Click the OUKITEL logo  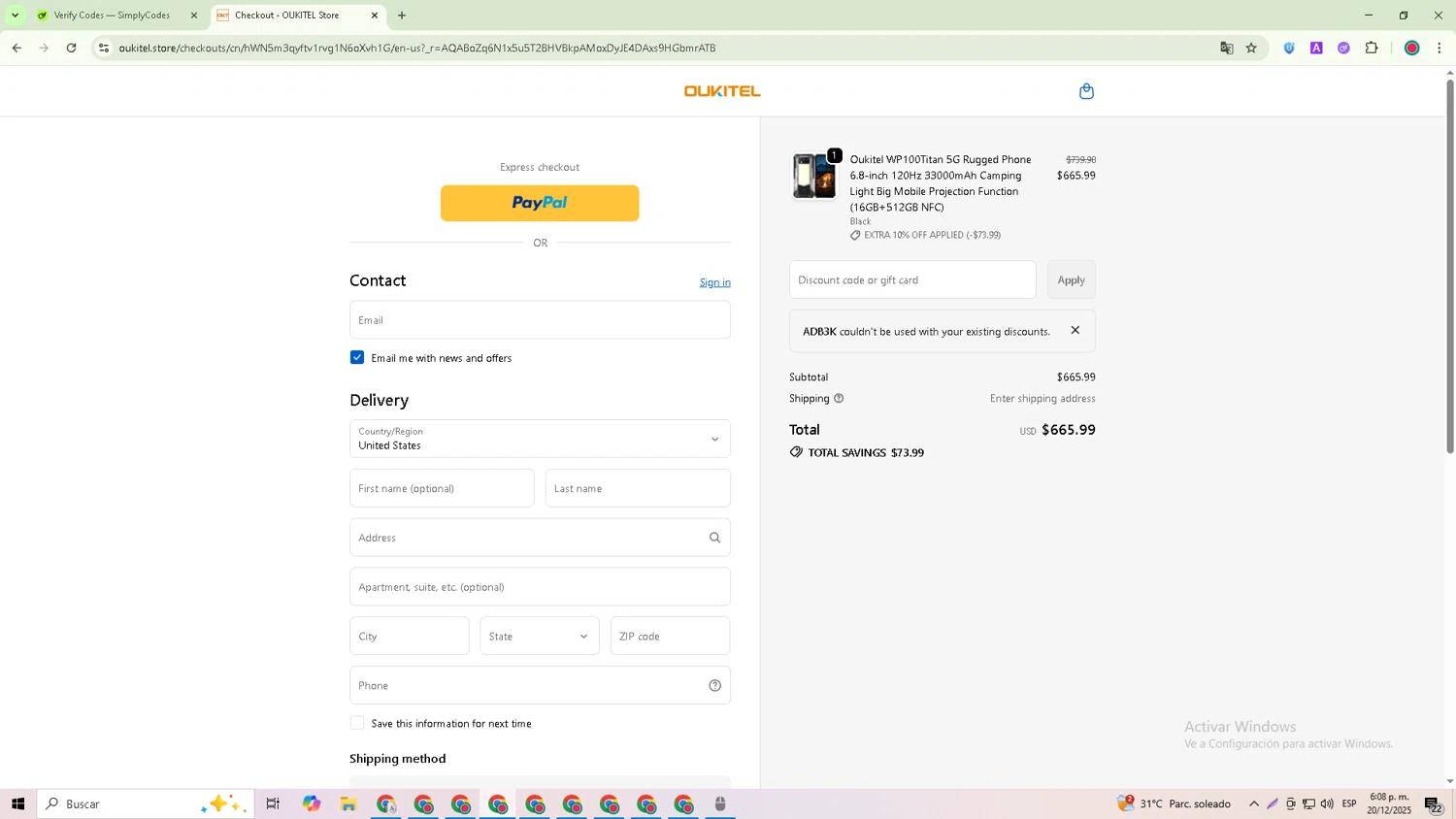[722, 91]
